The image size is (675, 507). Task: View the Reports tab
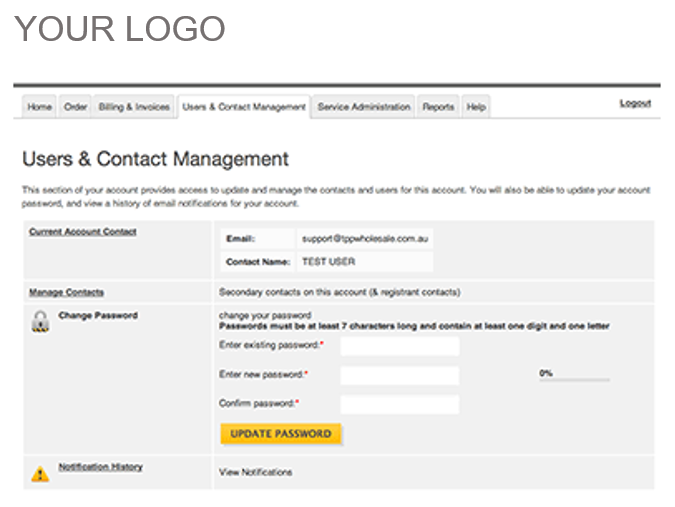click(438, 107)
